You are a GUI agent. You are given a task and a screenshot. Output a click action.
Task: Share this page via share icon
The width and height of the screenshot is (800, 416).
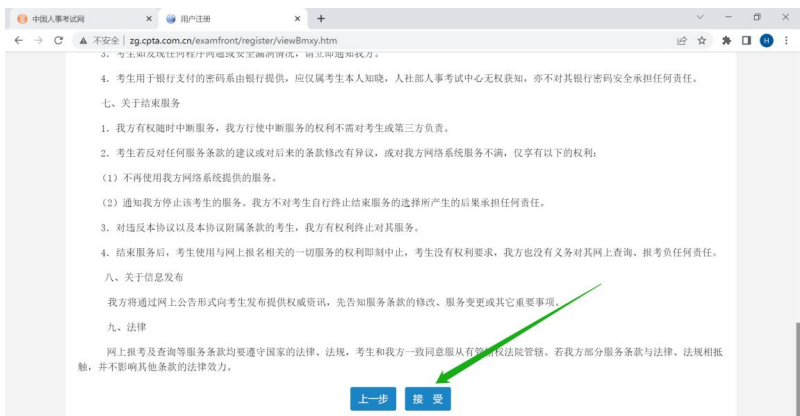pyautogui.click(x=681, y=41)
